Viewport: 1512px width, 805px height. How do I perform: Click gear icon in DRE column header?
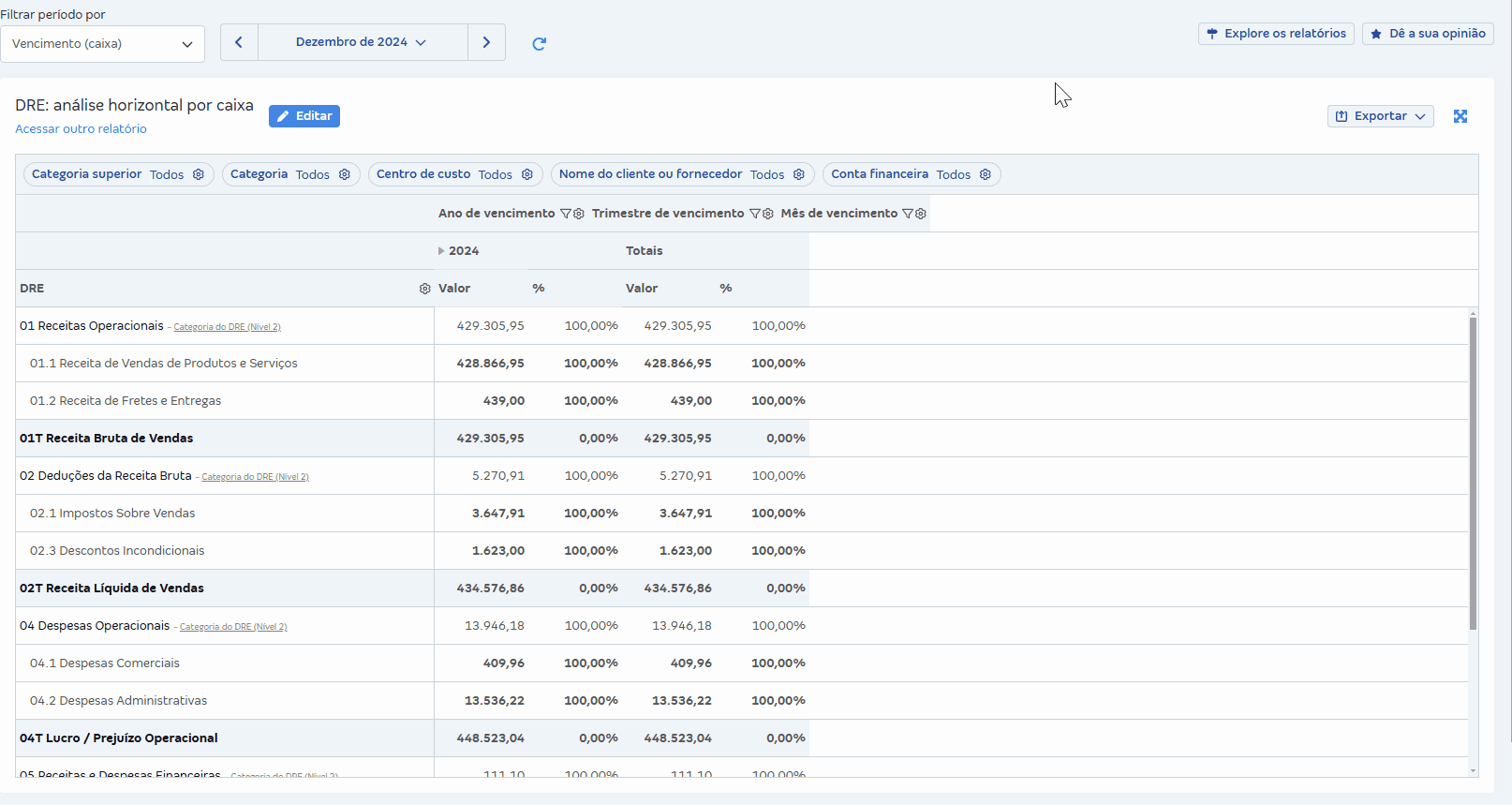[x=424, y=289]
